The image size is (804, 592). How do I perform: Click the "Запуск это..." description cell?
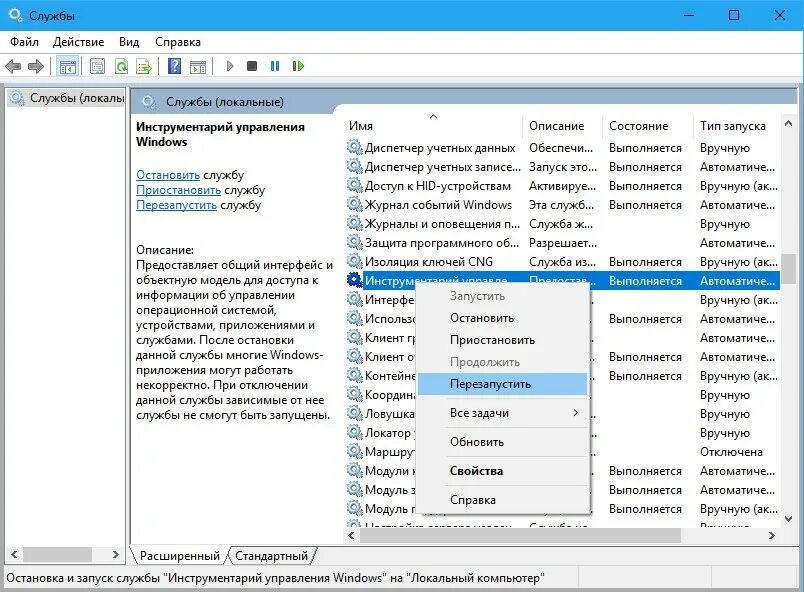point(562,167)
